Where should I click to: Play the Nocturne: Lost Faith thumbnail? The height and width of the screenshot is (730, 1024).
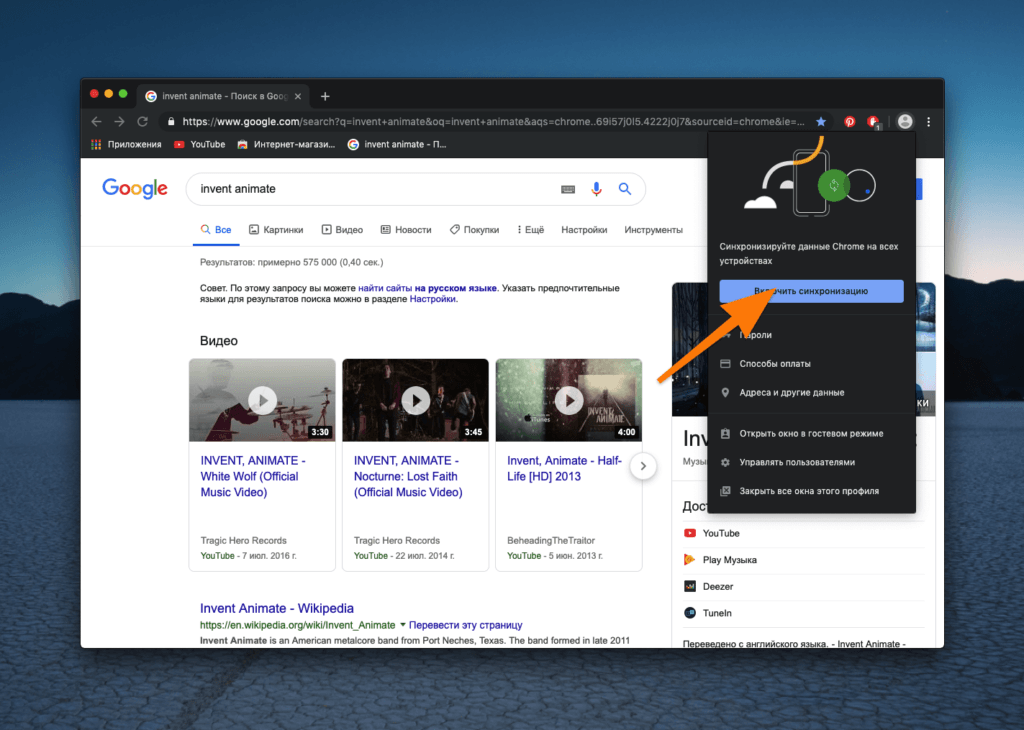[x=415, y=400]
